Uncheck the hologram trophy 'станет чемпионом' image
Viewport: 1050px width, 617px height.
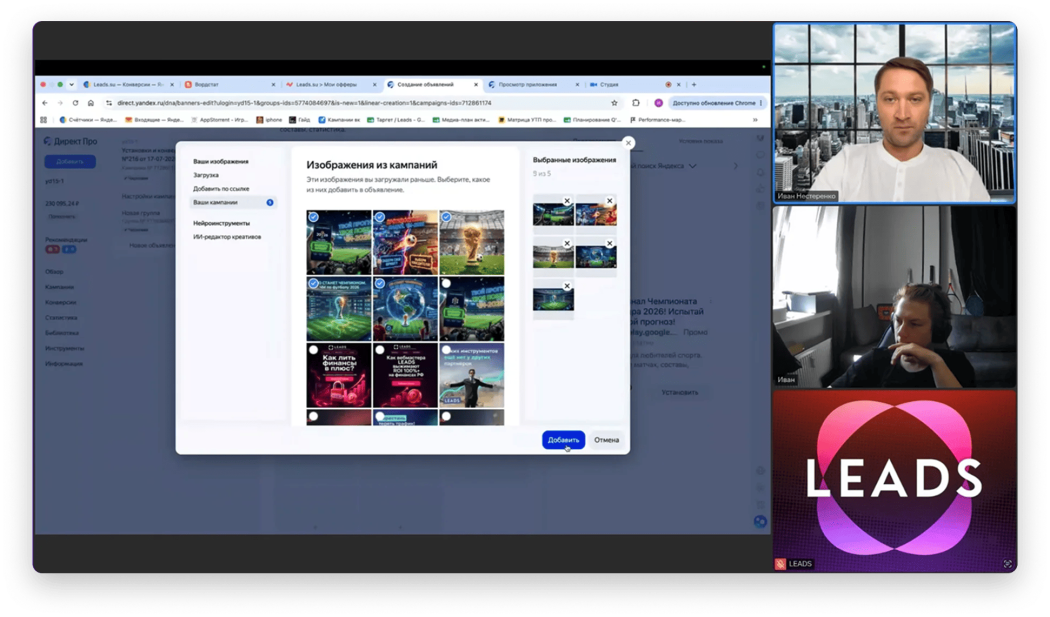pos(313,283)
